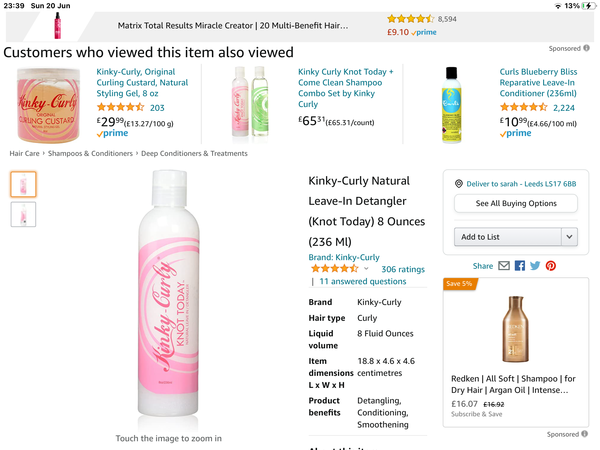Open Deep Conditioners & Treatments breadcrumb
Viewport: 600px width, 450px height.
[194, 154]
